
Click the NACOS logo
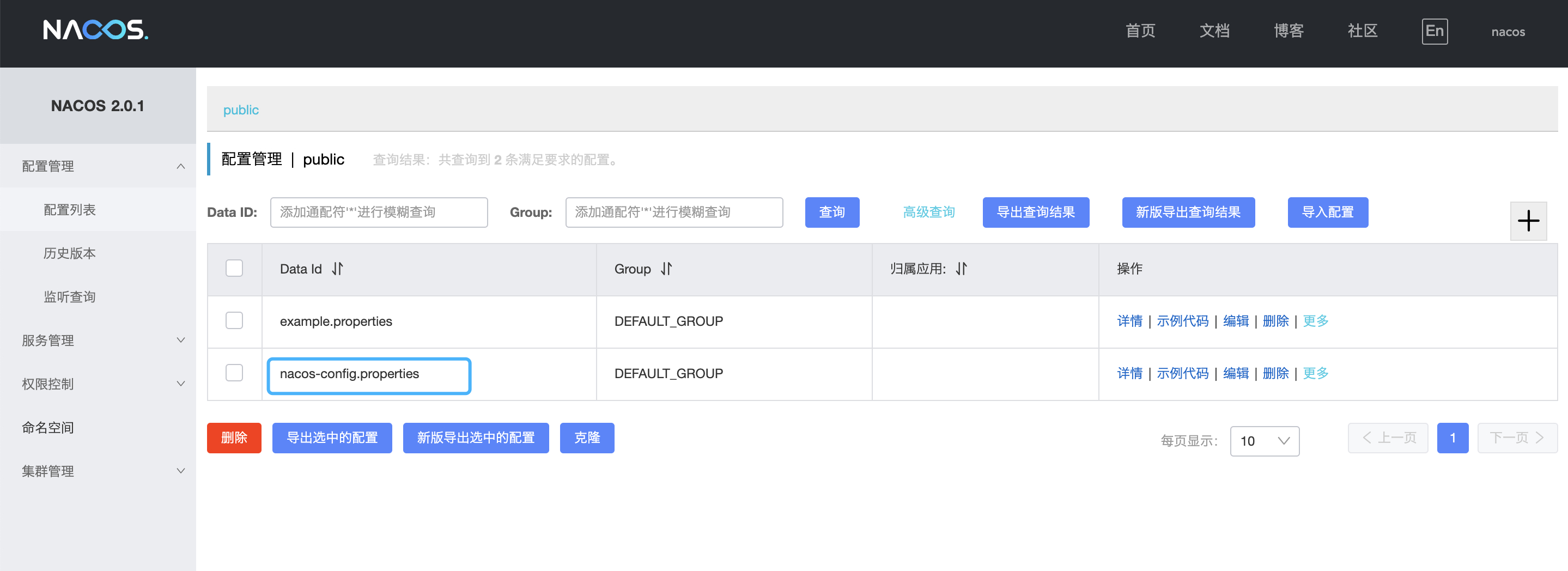click(95, 29)
